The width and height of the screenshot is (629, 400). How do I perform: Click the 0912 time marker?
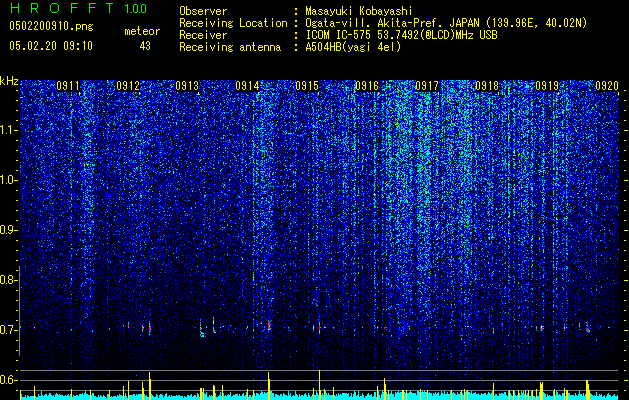[128, 86]
